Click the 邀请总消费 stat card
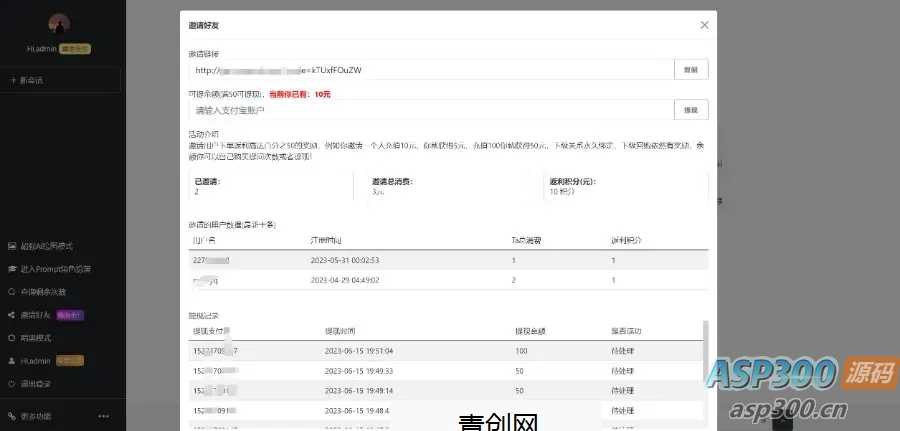This screenshot has width=900, height=431. [448, 186]
